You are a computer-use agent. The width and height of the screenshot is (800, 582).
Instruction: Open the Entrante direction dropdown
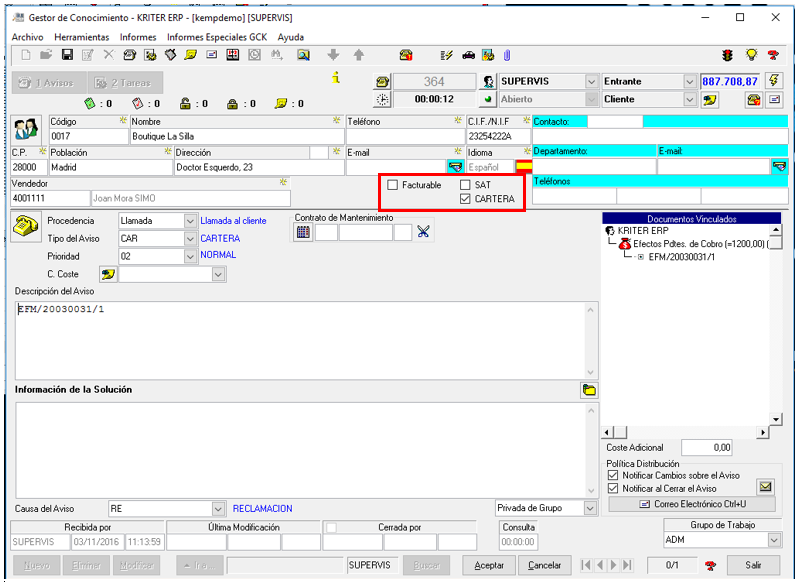click(x=689, y=81)
